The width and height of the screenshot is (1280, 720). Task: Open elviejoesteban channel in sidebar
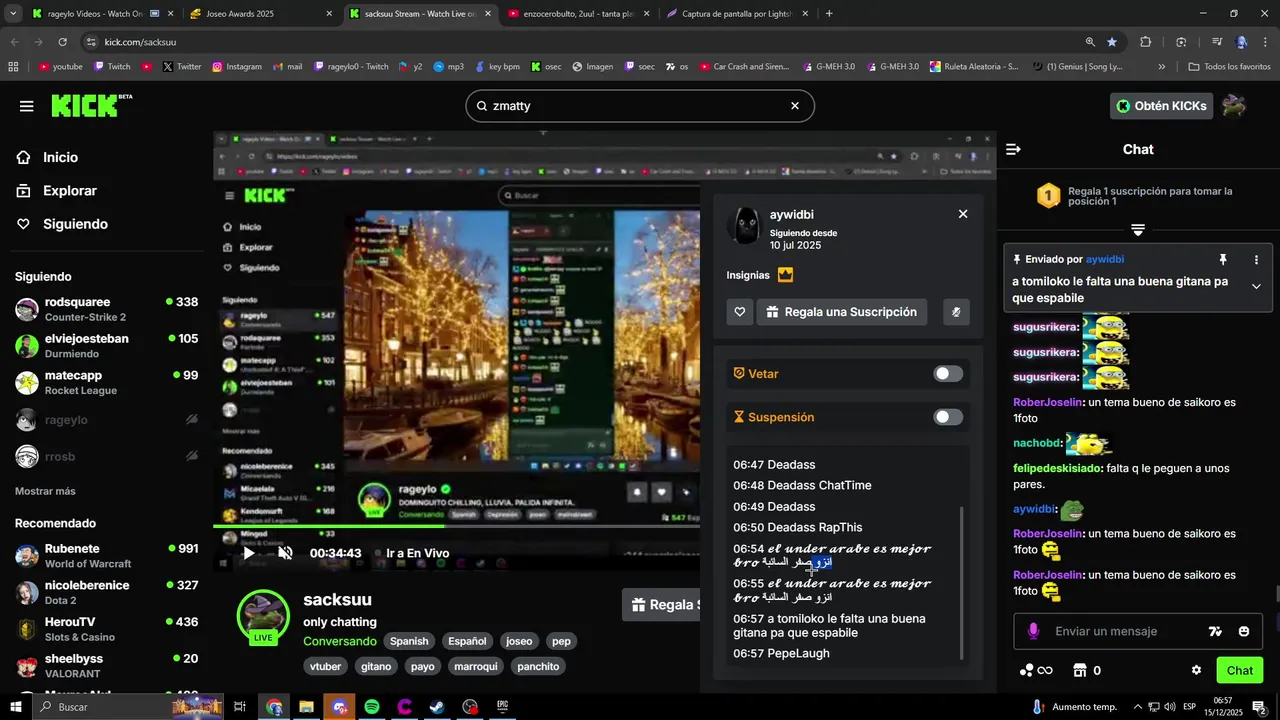pos(106,346)
